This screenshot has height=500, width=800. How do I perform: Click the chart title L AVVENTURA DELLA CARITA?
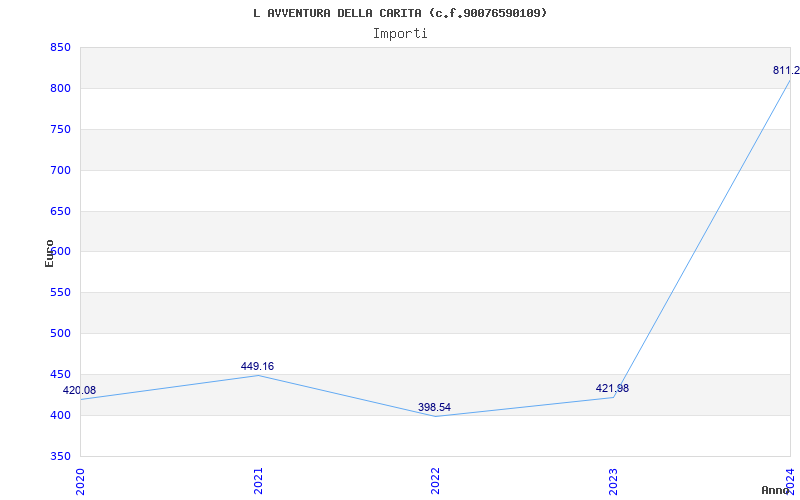point(400,13)
